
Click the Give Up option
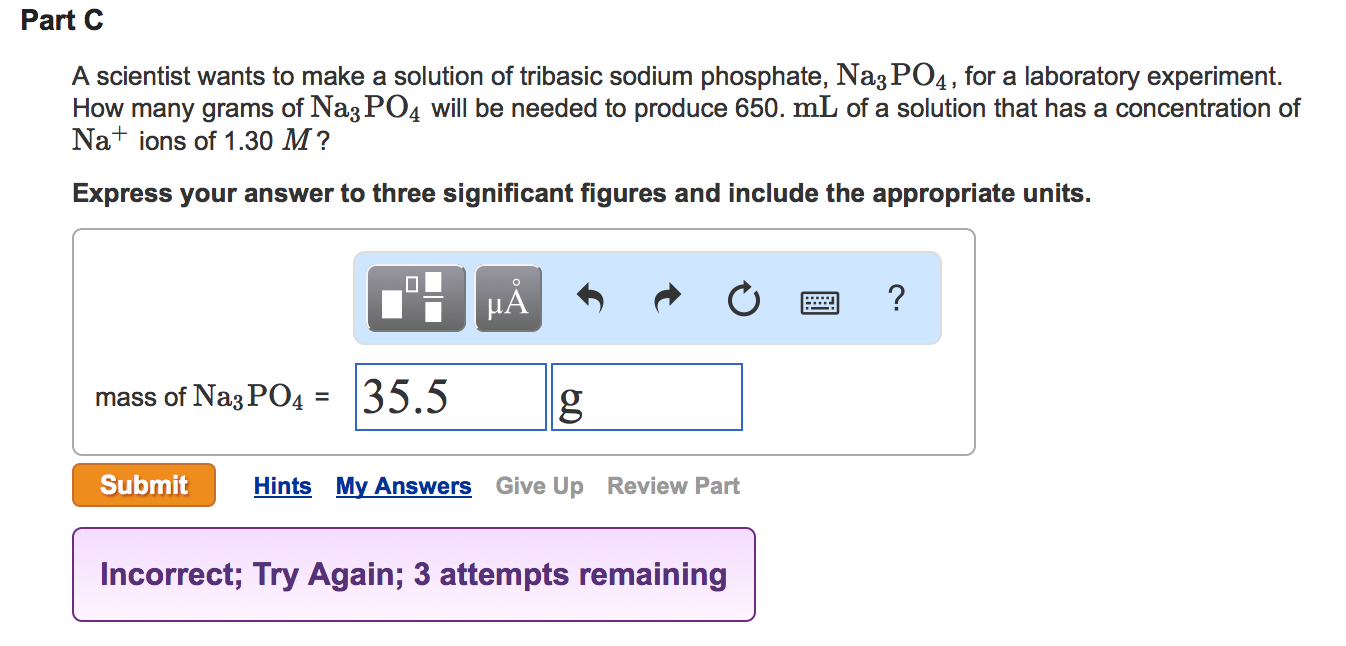tap(539, 485)
